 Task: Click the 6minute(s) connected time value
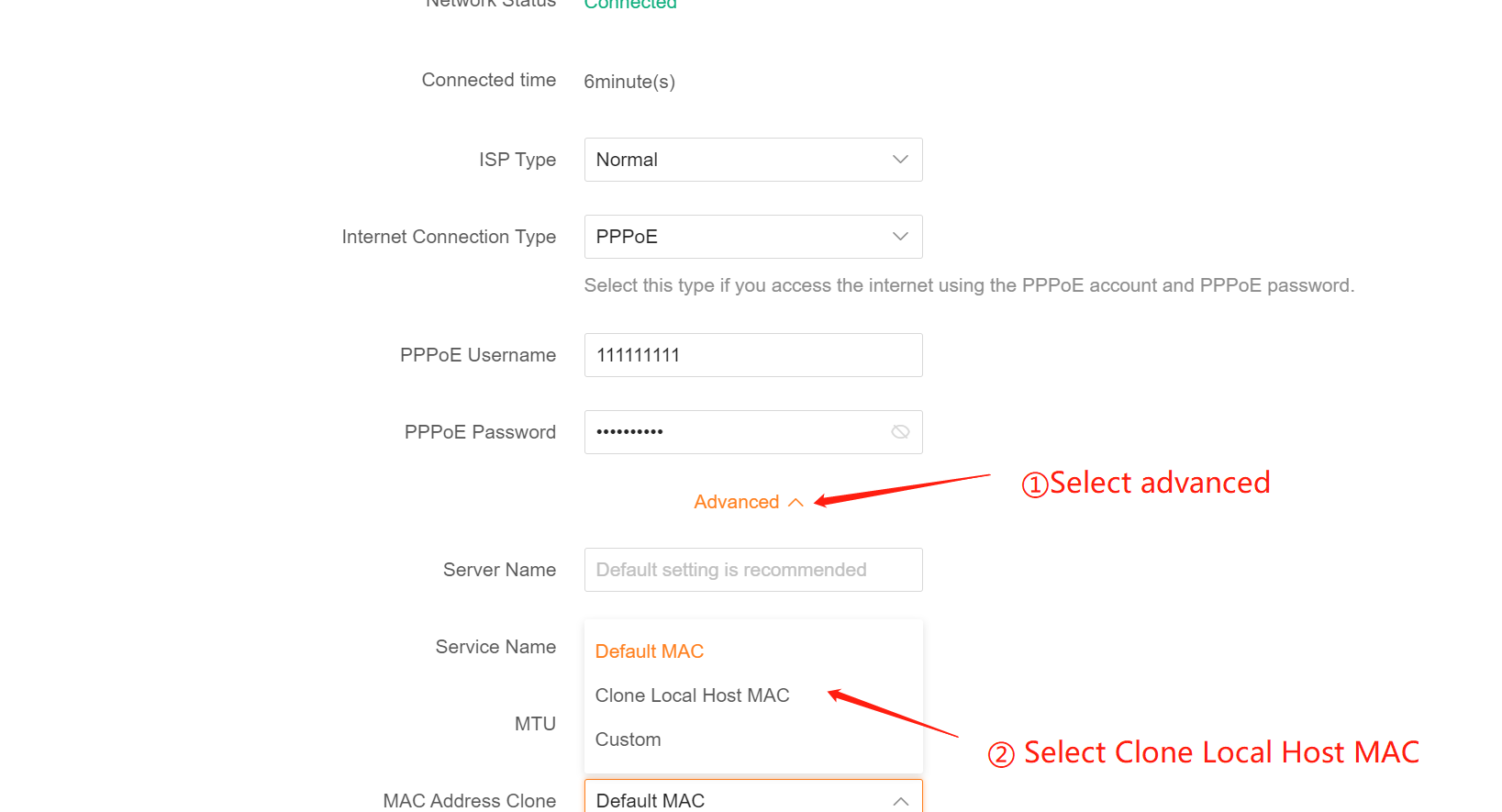tap(629, 82)
